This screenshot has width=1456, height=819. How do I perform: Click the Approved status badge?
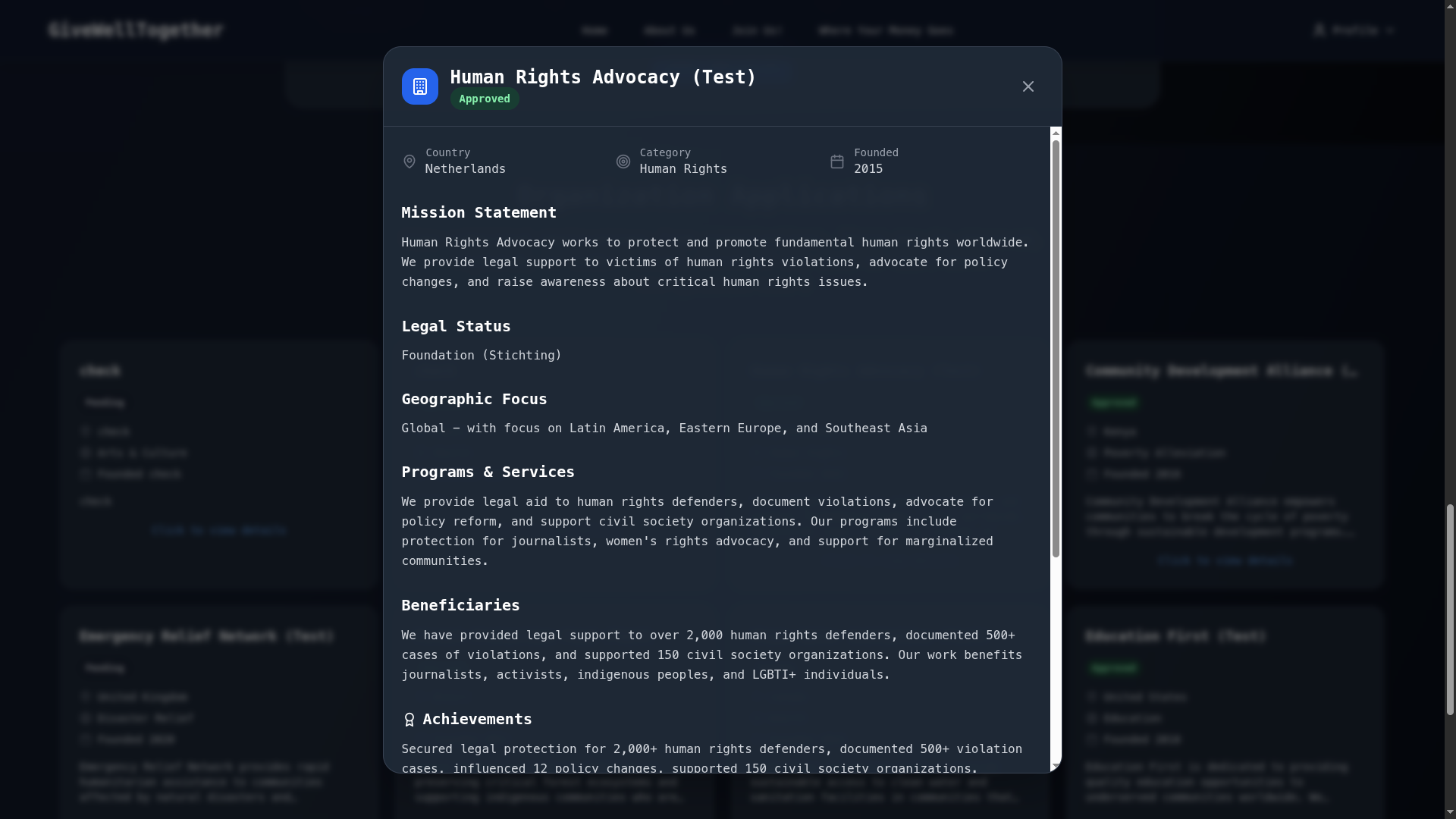point(484,99)
